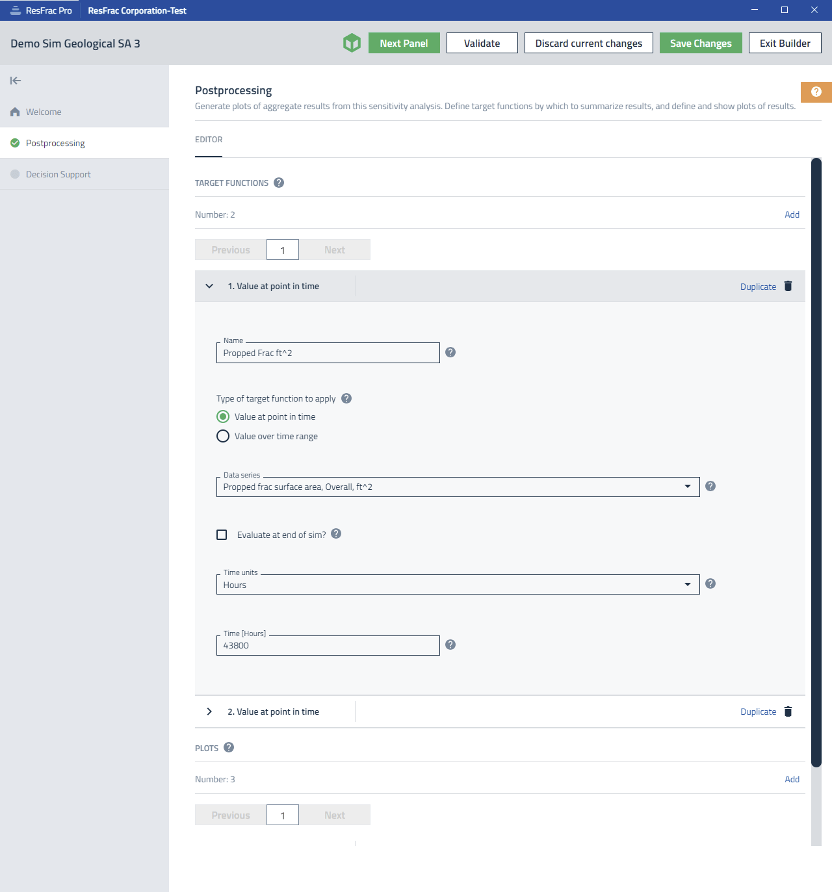Switch to the Editor tab
This screenshot has height=892, width=833.
tap(208, 139)
